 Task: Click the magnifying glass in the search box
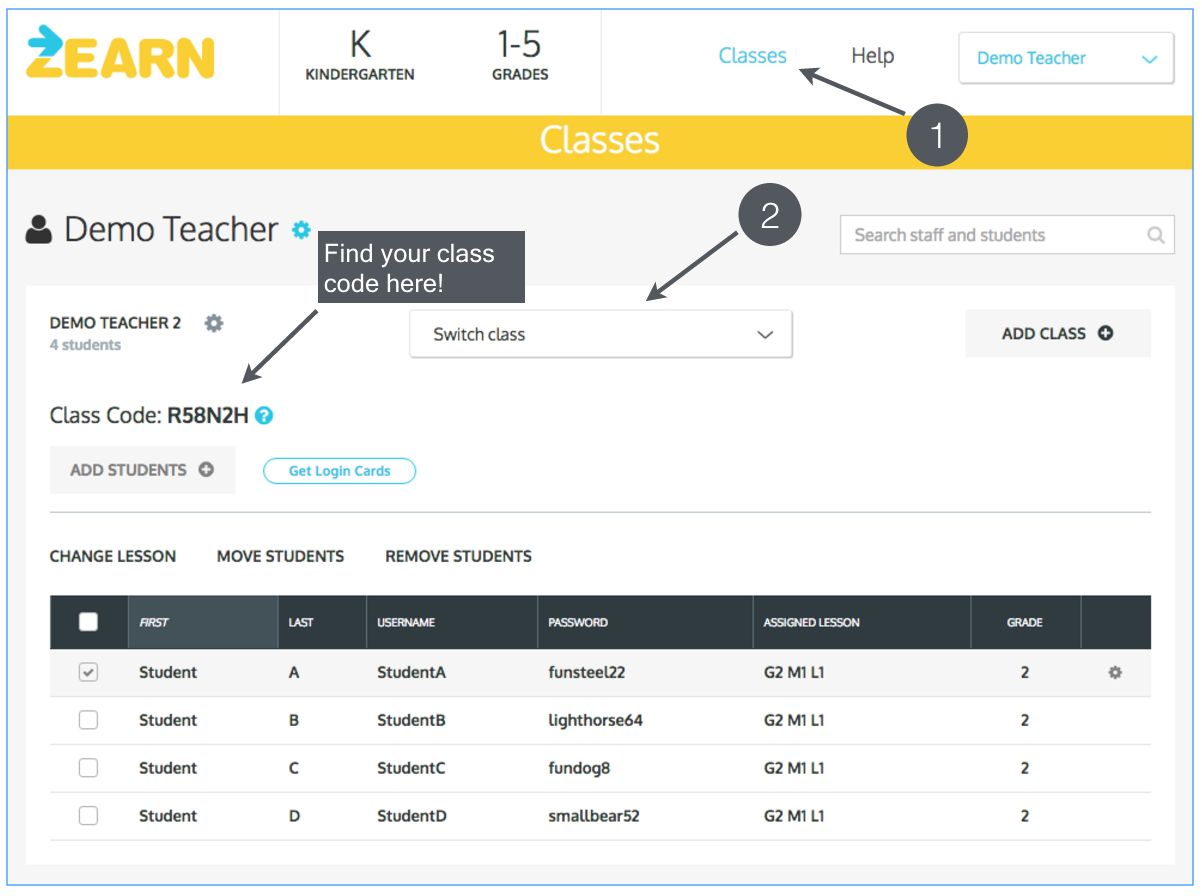click(1155, 235)
